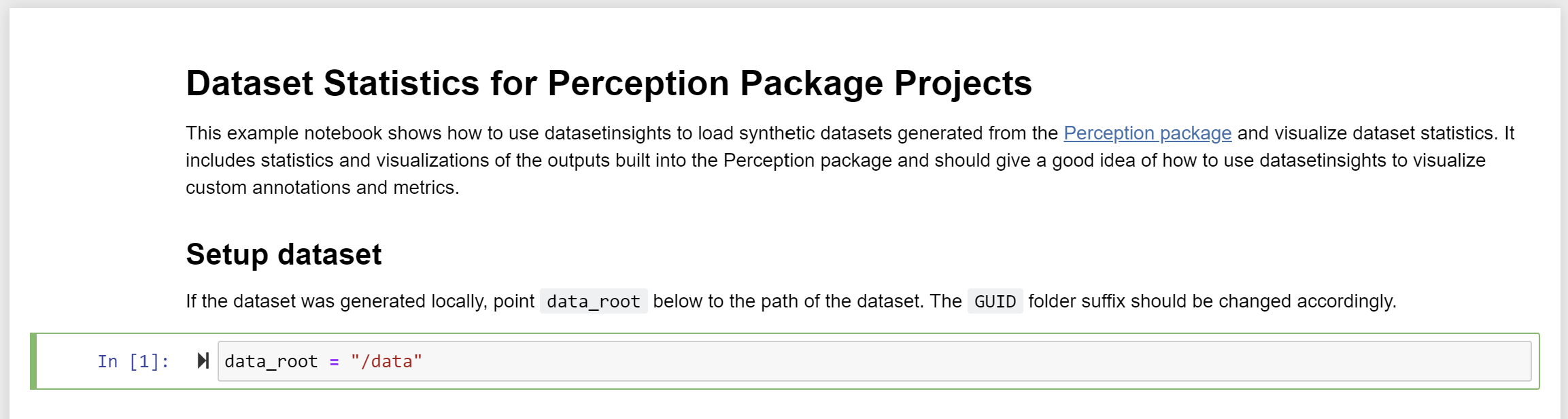Click the inline GUID code label
1568x419 pixels.
(995, 301)
